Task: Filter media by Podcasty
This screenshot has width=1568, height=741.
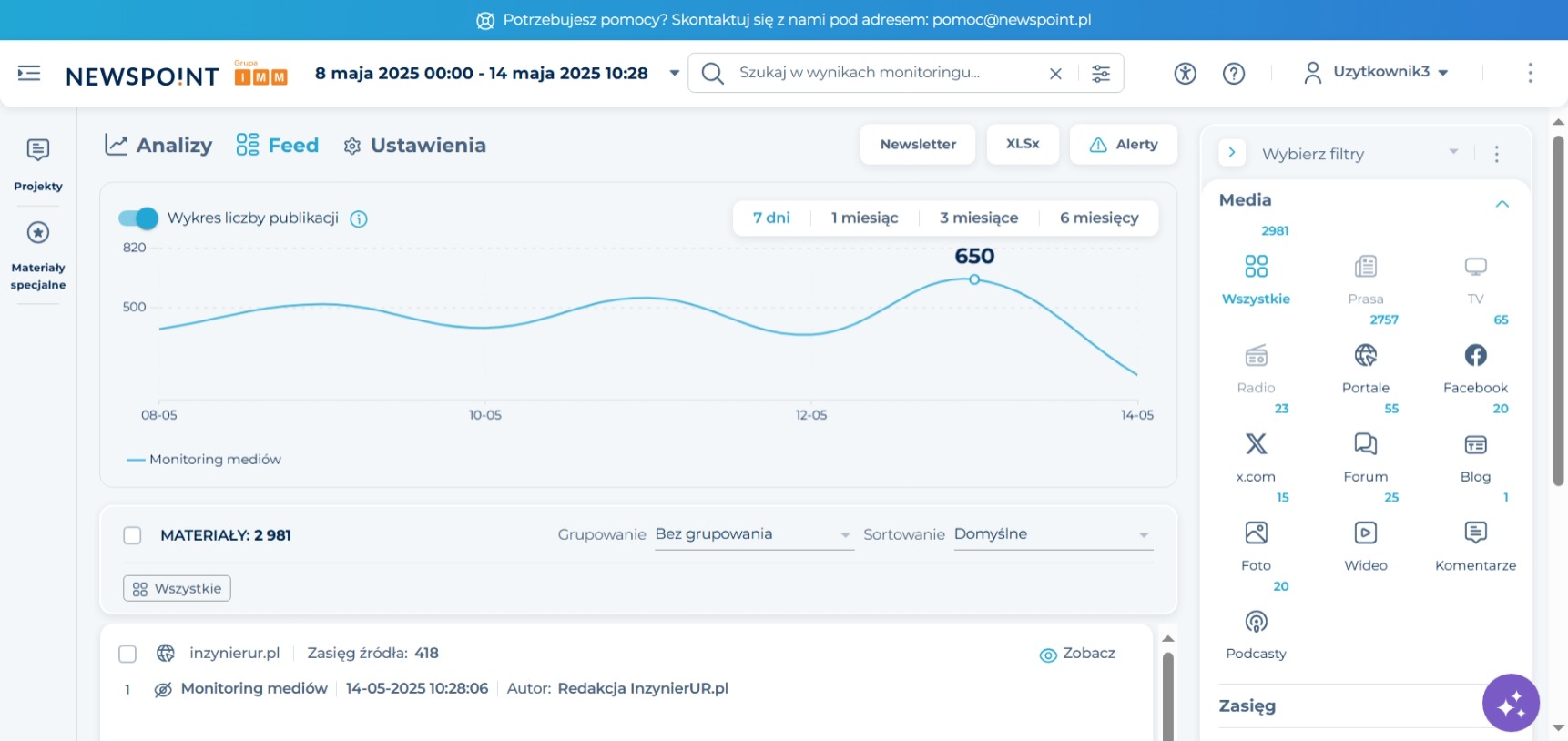Action: click(x=1256, y=634)
